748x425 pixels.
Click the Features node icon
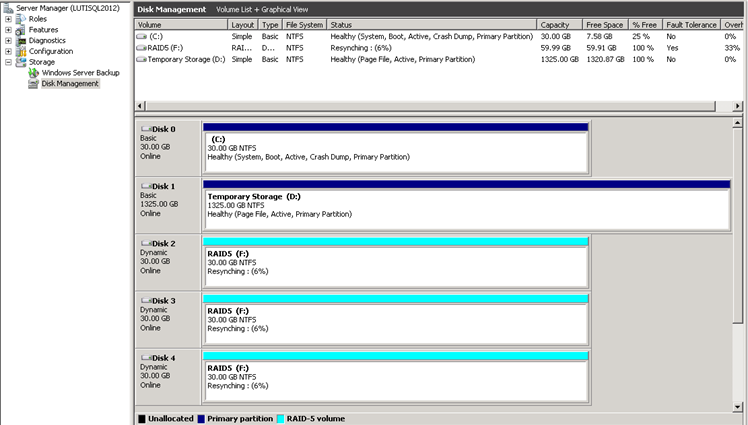point(21,30)
